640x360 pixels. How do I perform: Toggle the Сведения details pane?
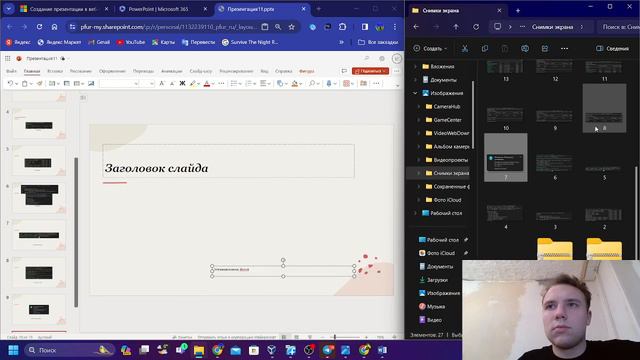tap(612, 49)
